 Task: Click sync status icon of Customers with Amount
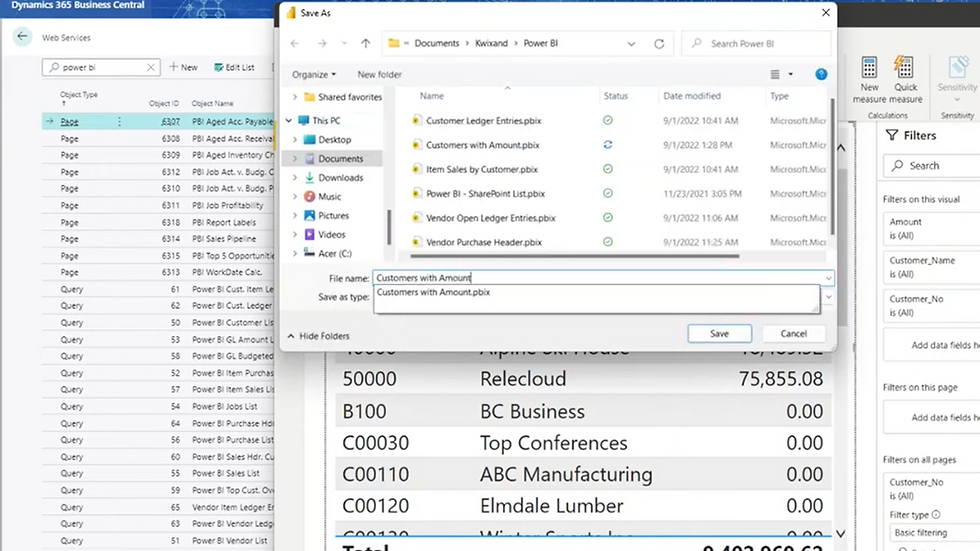pos(608,144)
